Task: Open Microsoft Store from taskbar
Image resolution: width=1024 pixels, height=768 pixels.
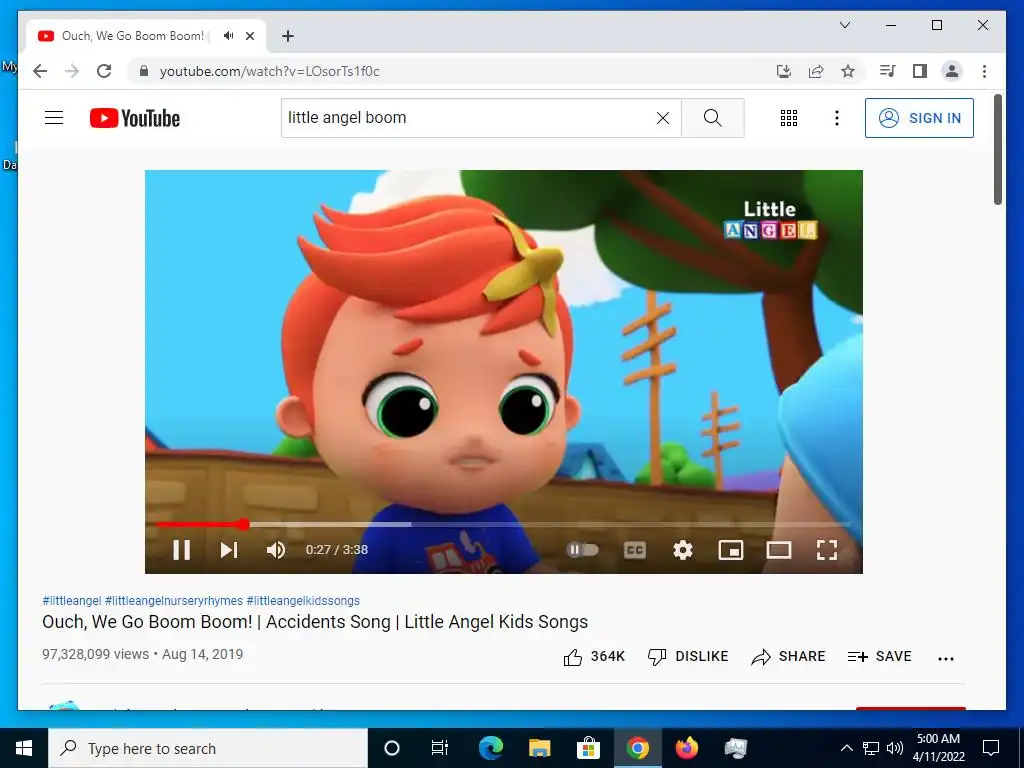Action: (x=588, y=748)
